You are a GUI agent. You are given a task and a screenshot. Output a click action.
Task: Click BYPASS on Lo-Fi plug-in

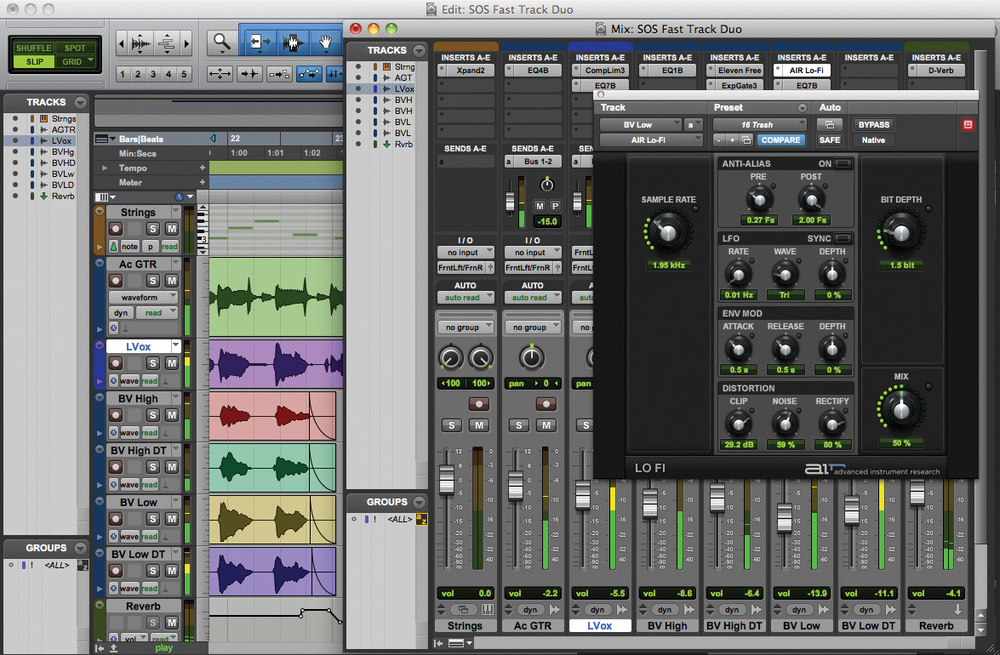pyautogui.click(x=873, y=125)
